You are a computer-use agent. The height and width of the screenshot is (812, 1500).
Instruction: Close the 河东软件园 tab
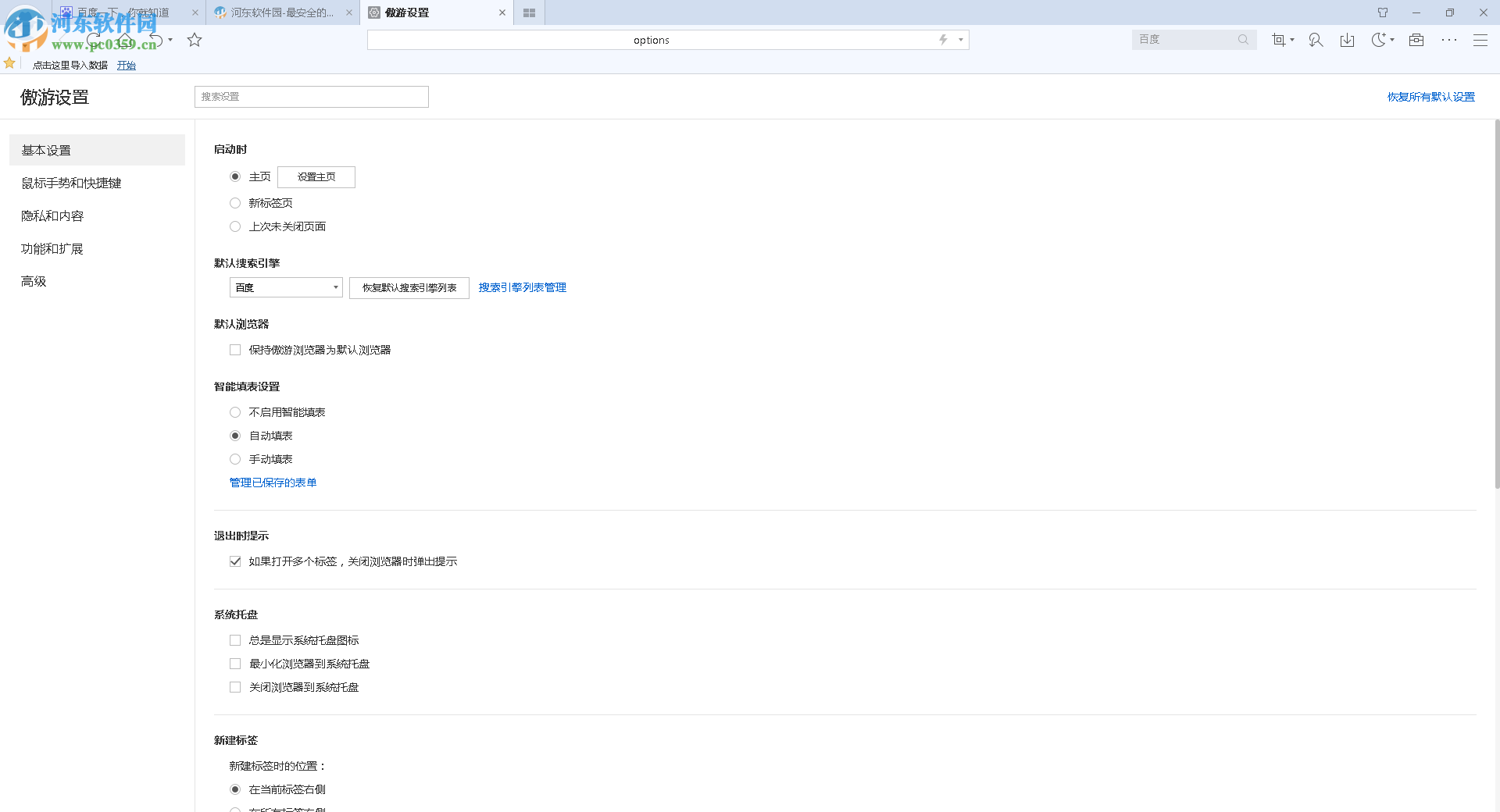[349, 12]
